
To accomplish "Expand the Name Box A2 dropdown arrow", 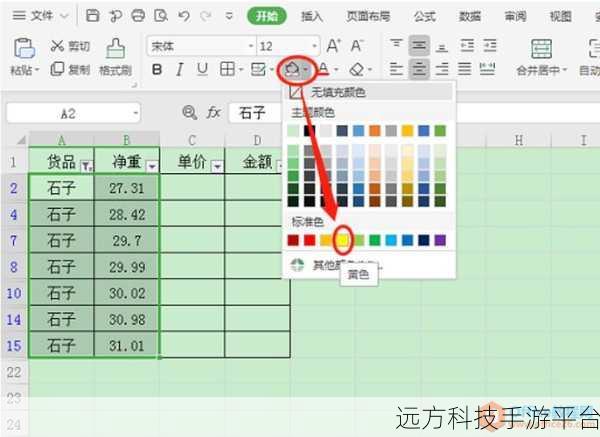I will (x=135, y=113).
